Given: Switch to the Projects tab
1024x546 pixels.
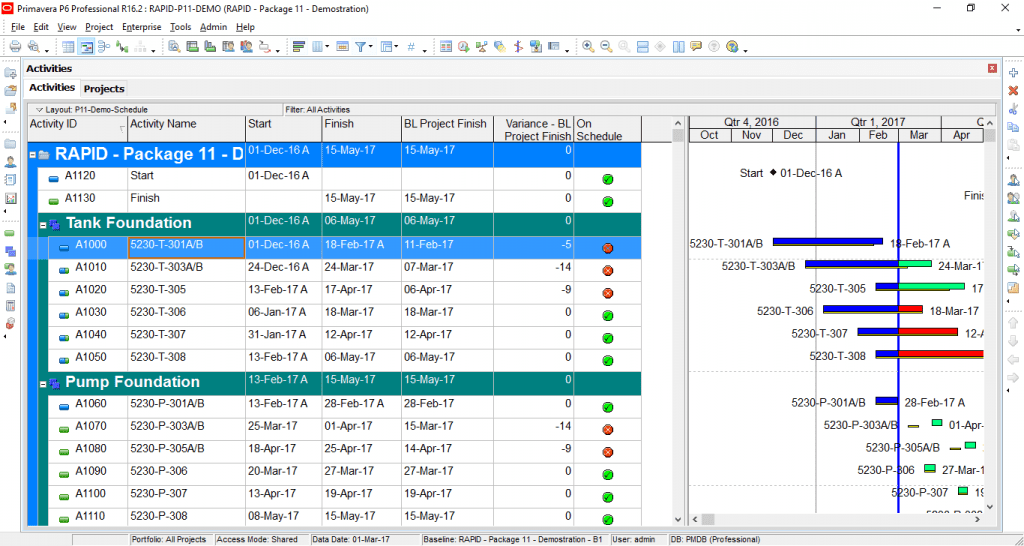Looking at the screenshot, I should [104, 89].
